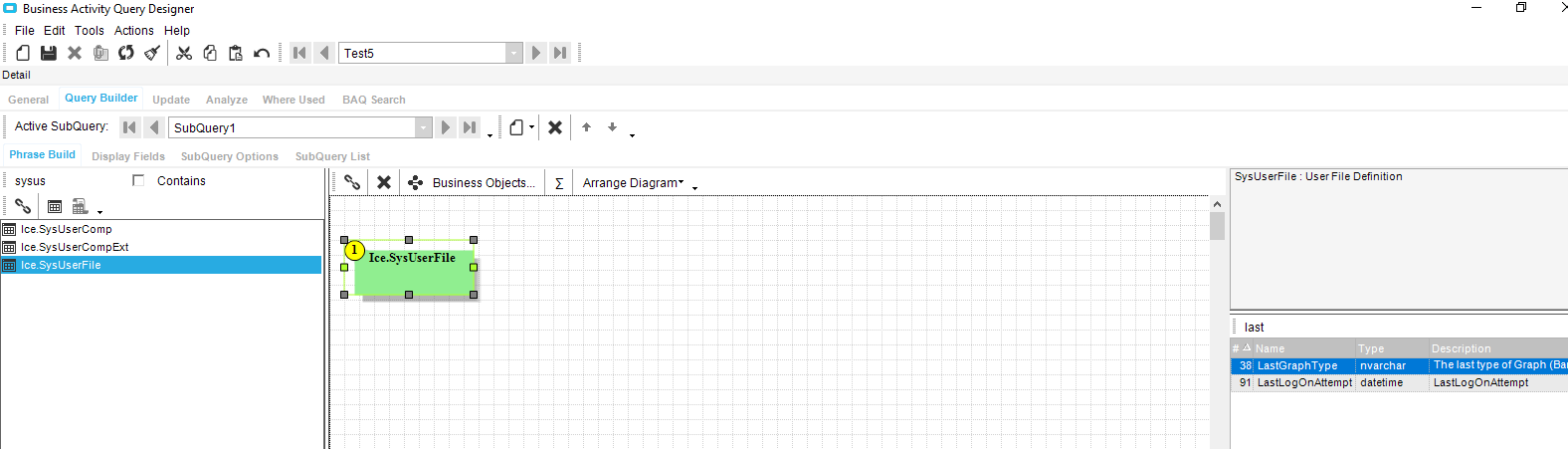
Task: Click the link tables icon in diagram toolbar
Action: tap(352, 182)
